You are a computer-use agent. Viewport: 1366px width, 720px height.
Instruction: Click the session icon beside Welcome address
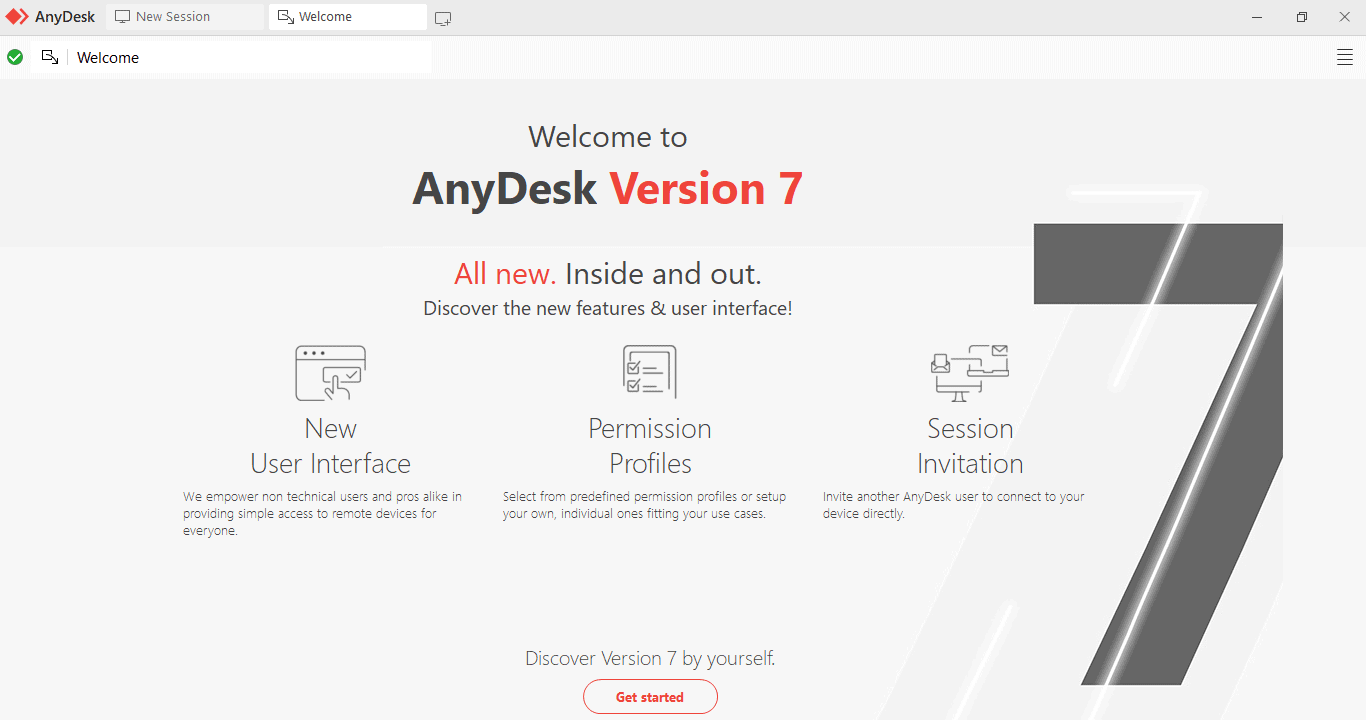click(x=49, y=57)
